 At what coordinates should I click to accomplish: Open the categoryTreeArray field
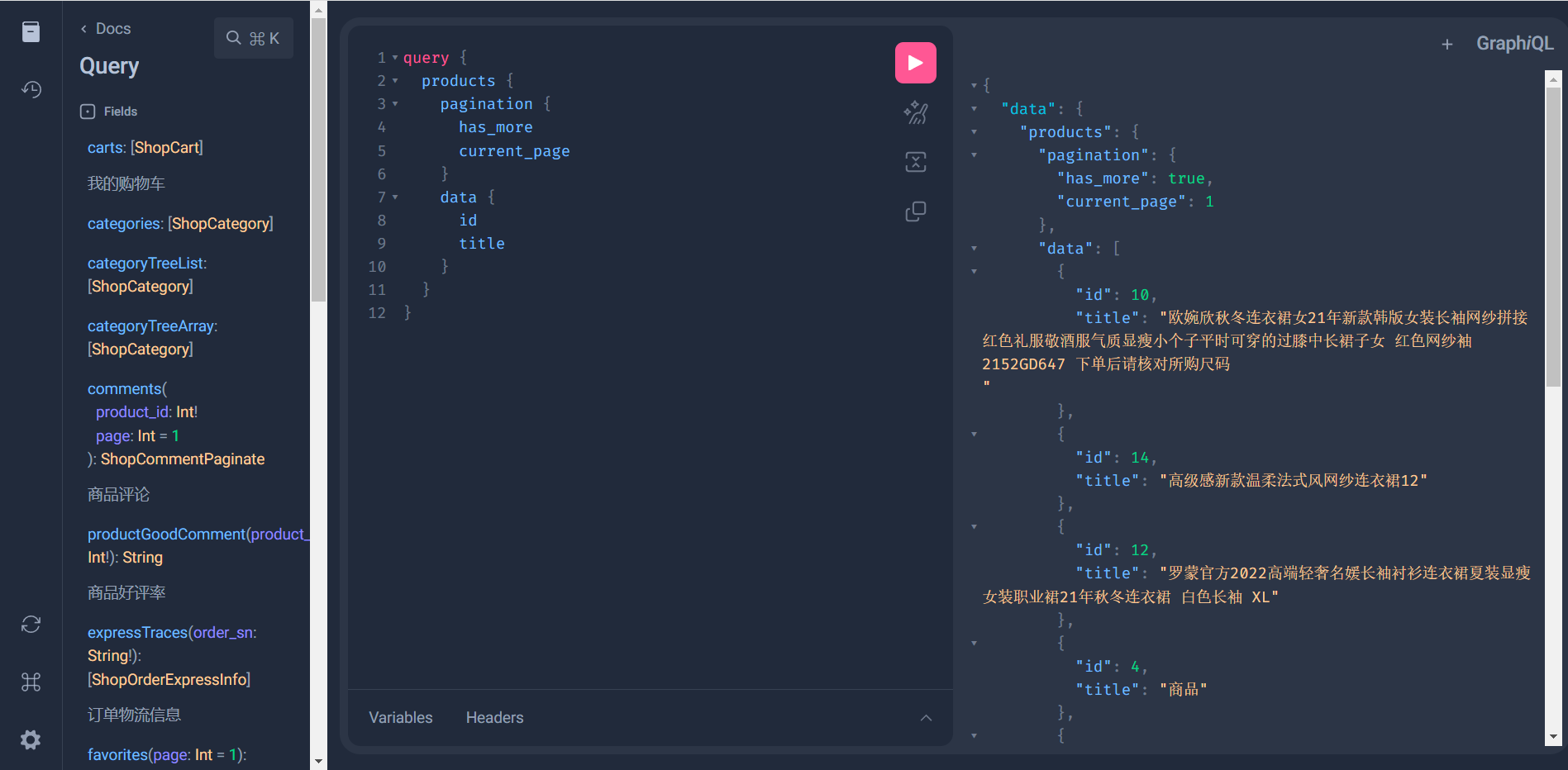pyautogui.click(x=150, y=326)
